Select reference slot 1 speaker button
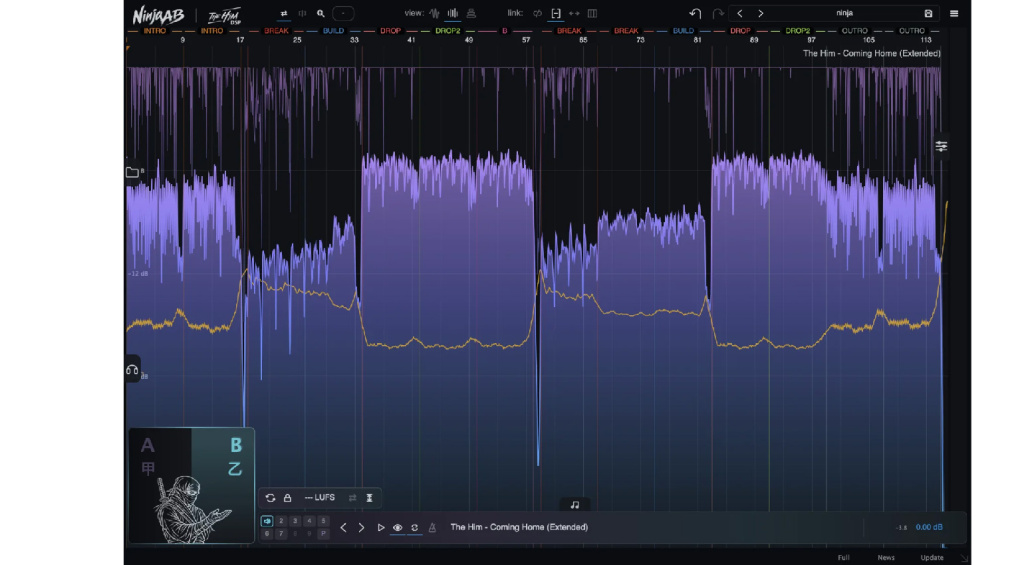The image size is (1024, 565). pos(267,521)
